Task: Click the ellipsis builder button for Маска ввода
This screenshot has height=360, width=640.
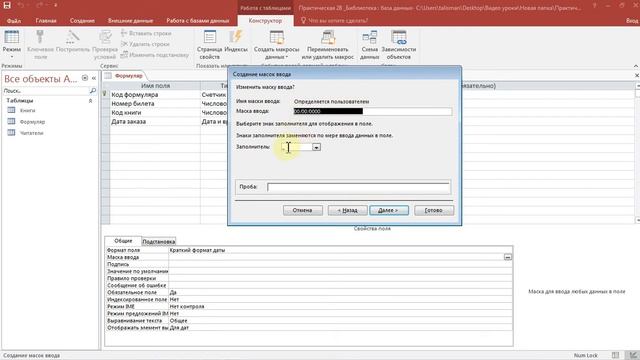Action: pos(508,257)
